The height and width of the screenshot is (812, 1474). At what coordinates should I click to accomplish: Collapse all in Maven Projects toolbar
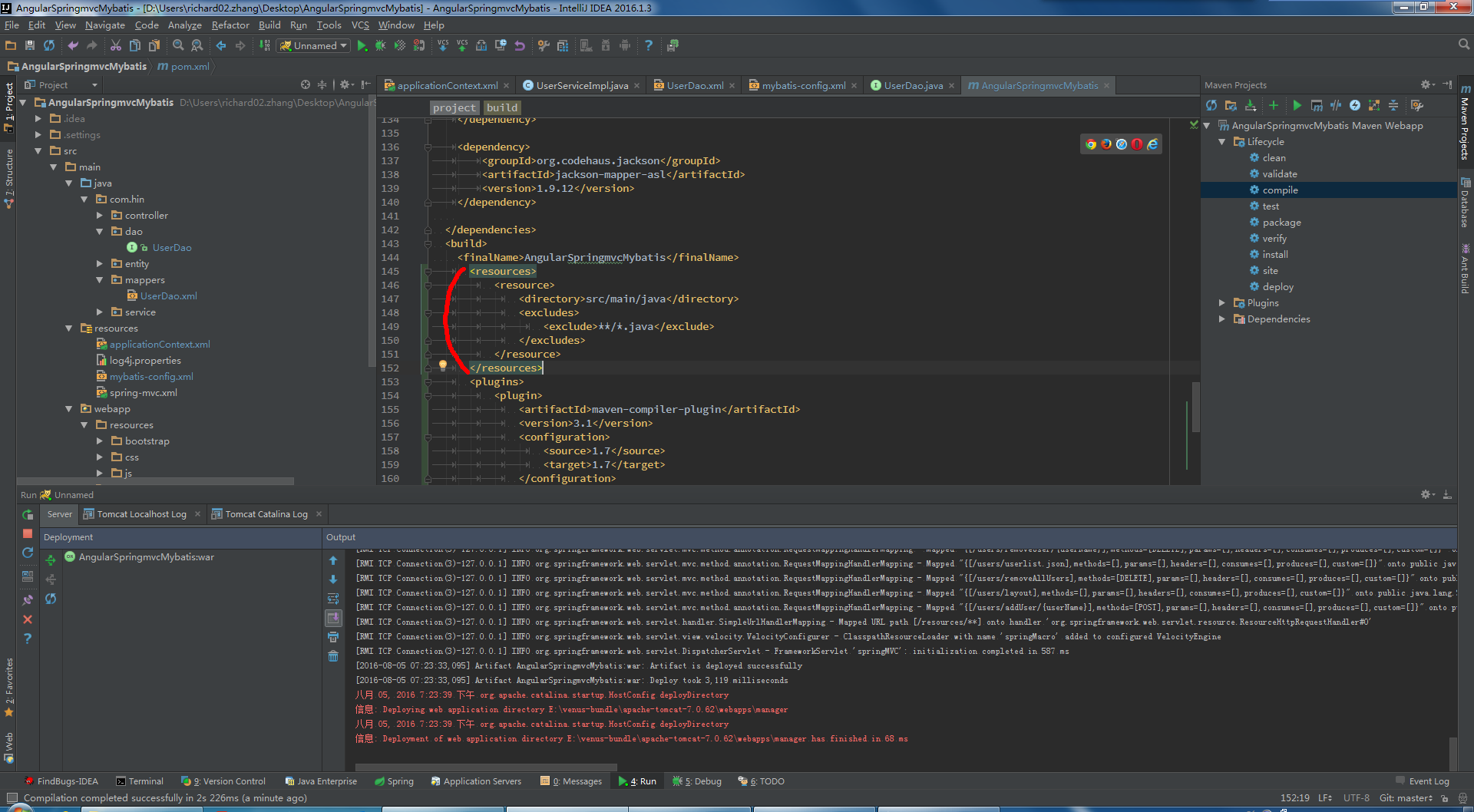tap(1393, 105)
